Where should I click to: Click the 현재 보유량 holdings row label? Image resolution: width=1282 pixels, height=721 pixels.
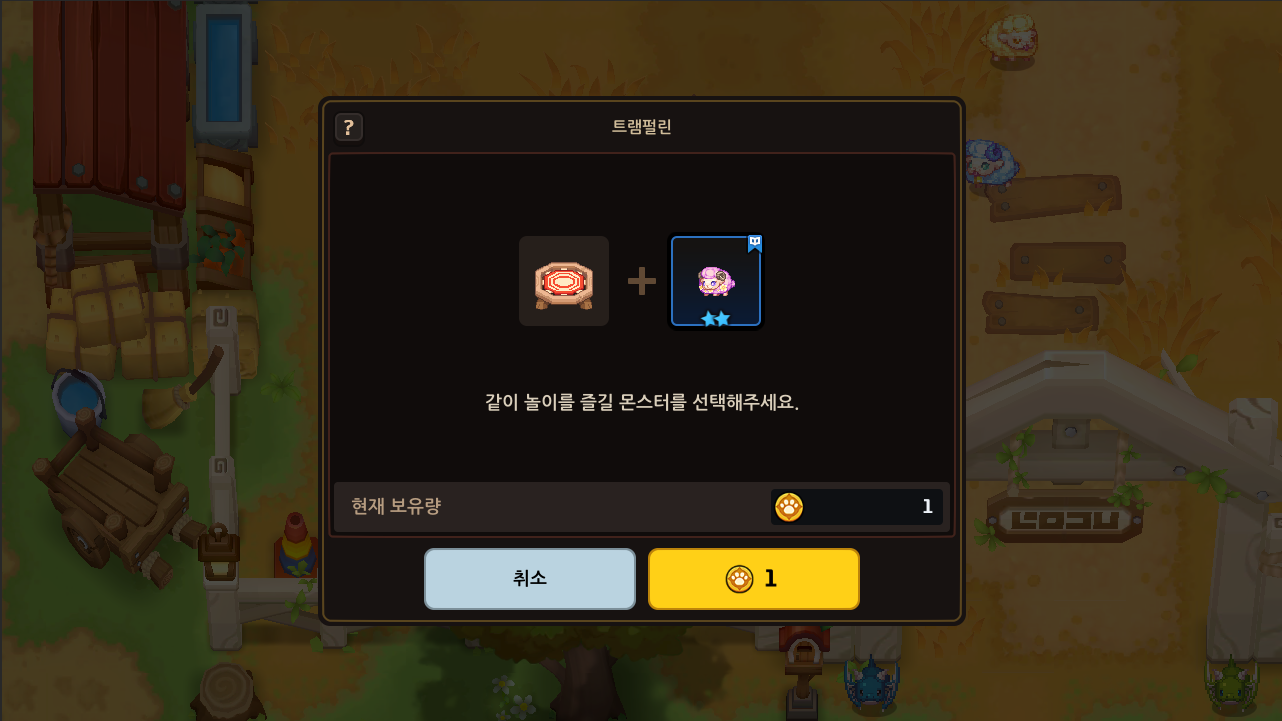tap(396, 506)
